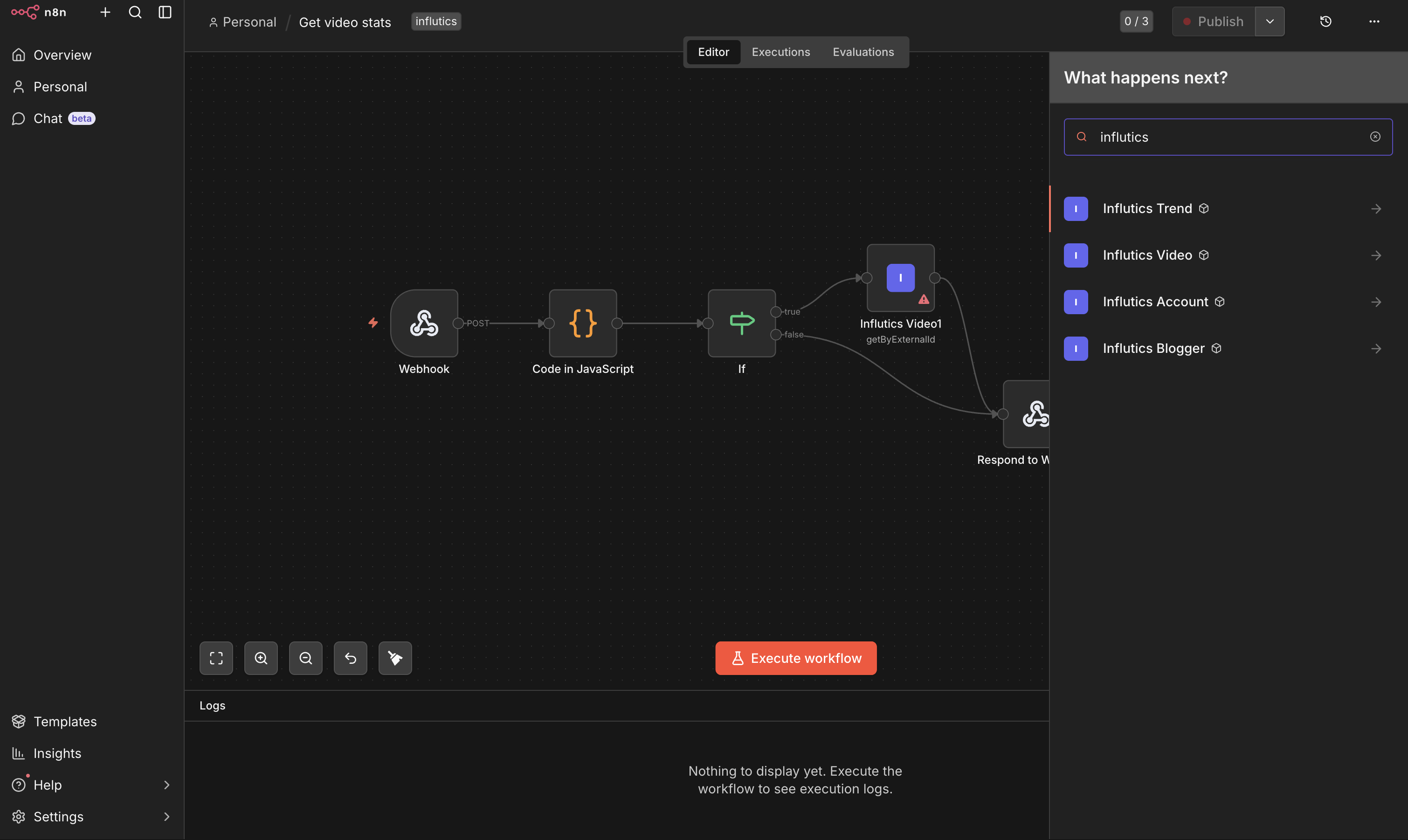
Task: Focus the node search field
Action: (1228, 137)
